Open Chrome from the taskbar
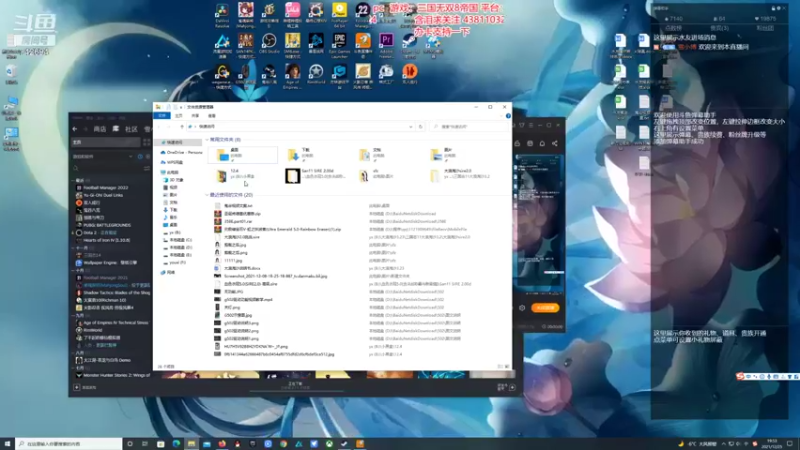This screenshot has height=450, width=800. click(283, 444)
